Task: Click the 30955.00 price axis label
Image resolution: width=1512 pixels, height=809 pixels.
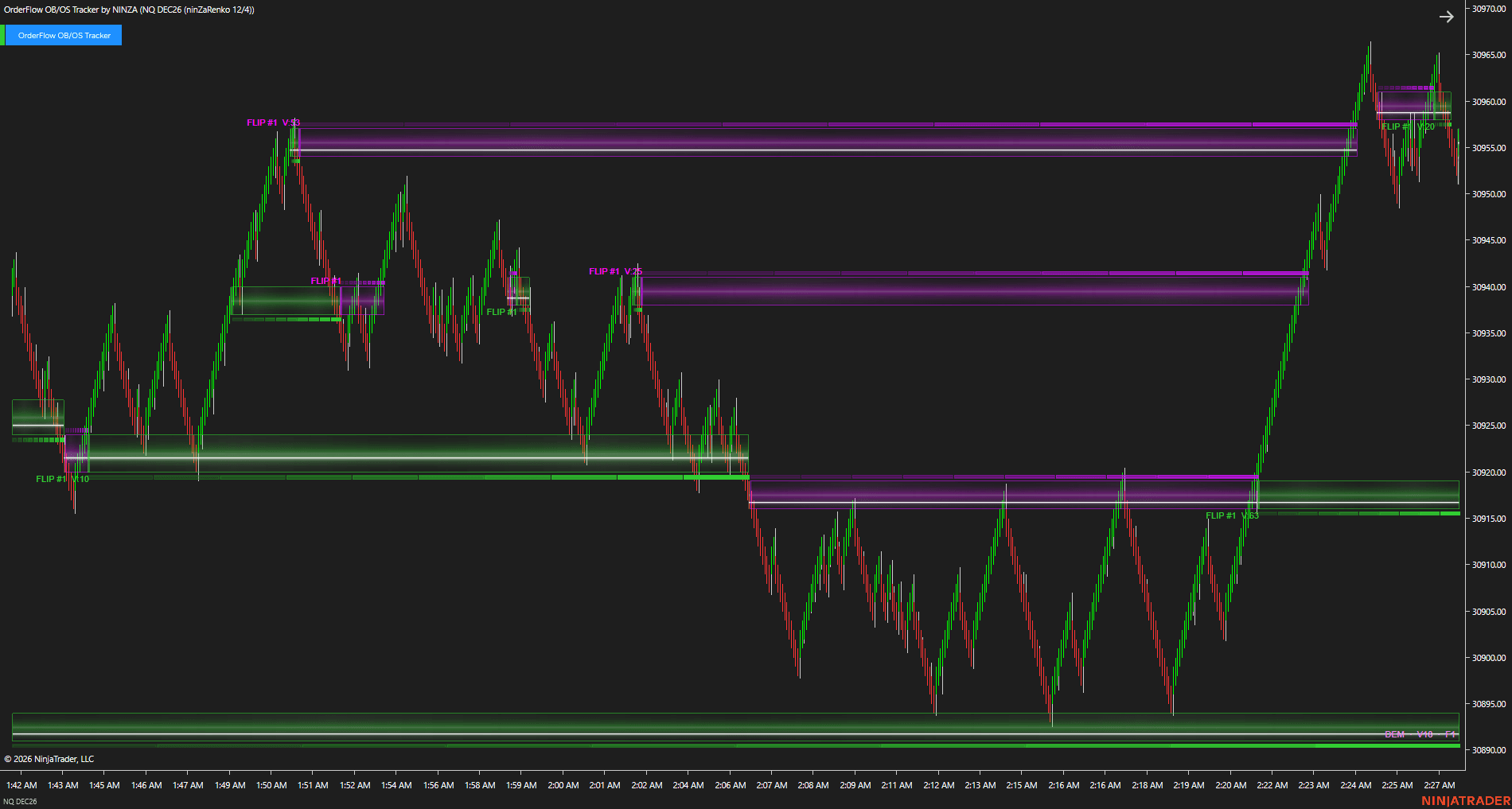Action: pyautogui.click(x=1488, y=148)
